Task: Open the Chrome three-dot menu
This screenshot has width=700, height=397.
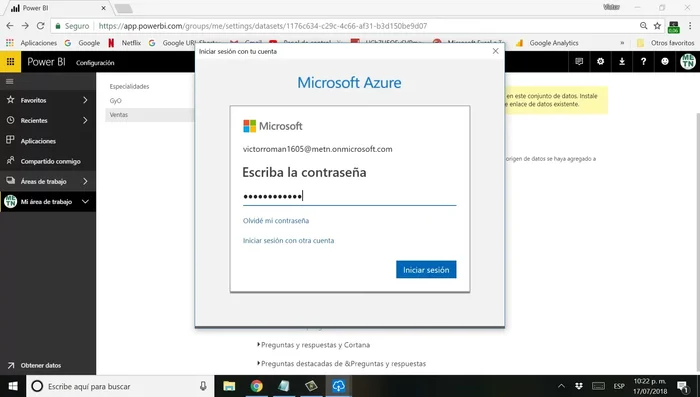Action: [690, 26]
